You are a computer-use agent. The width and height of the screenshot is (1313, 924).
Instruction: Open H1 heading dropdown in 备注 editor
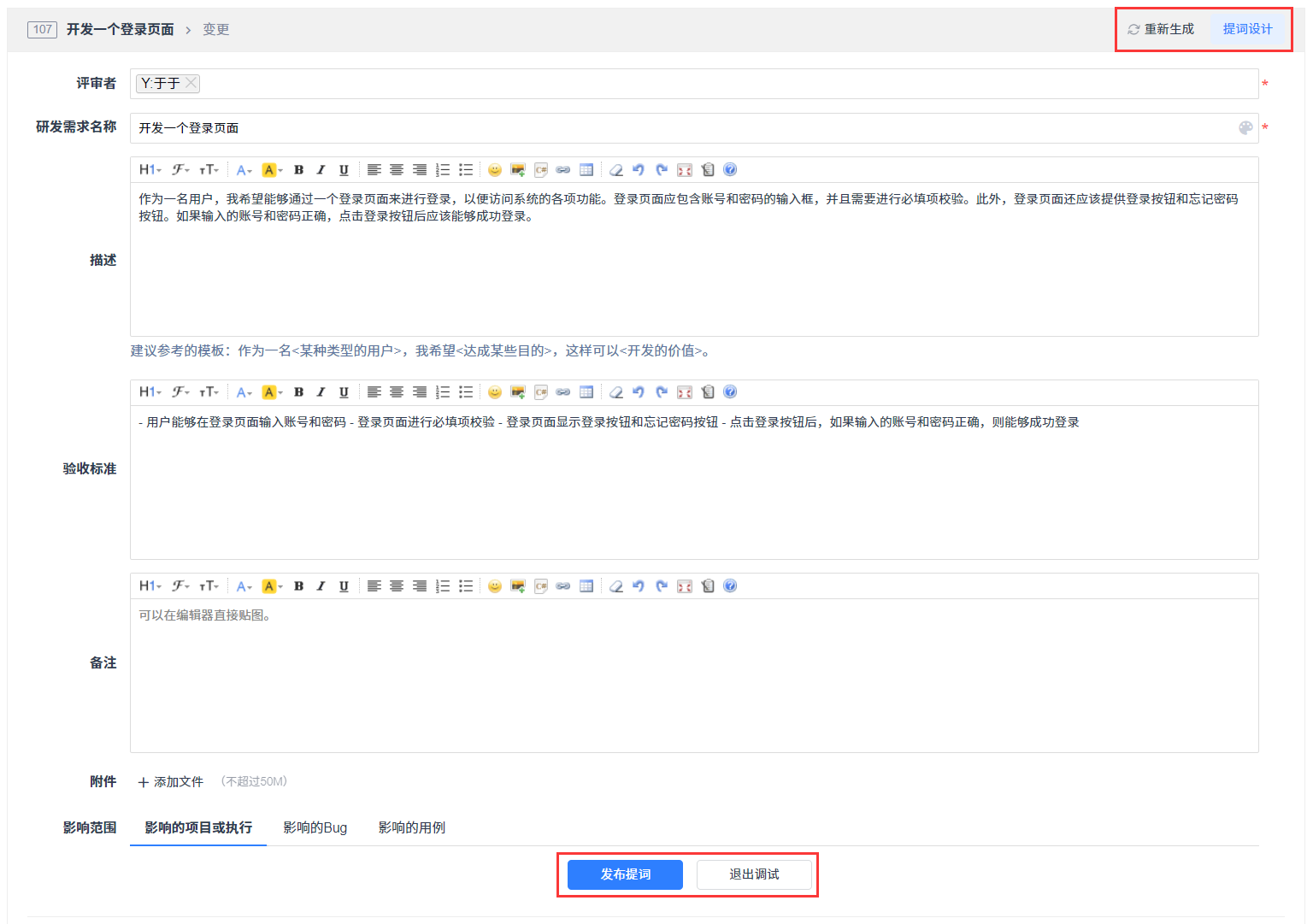[x=150, y=586]
